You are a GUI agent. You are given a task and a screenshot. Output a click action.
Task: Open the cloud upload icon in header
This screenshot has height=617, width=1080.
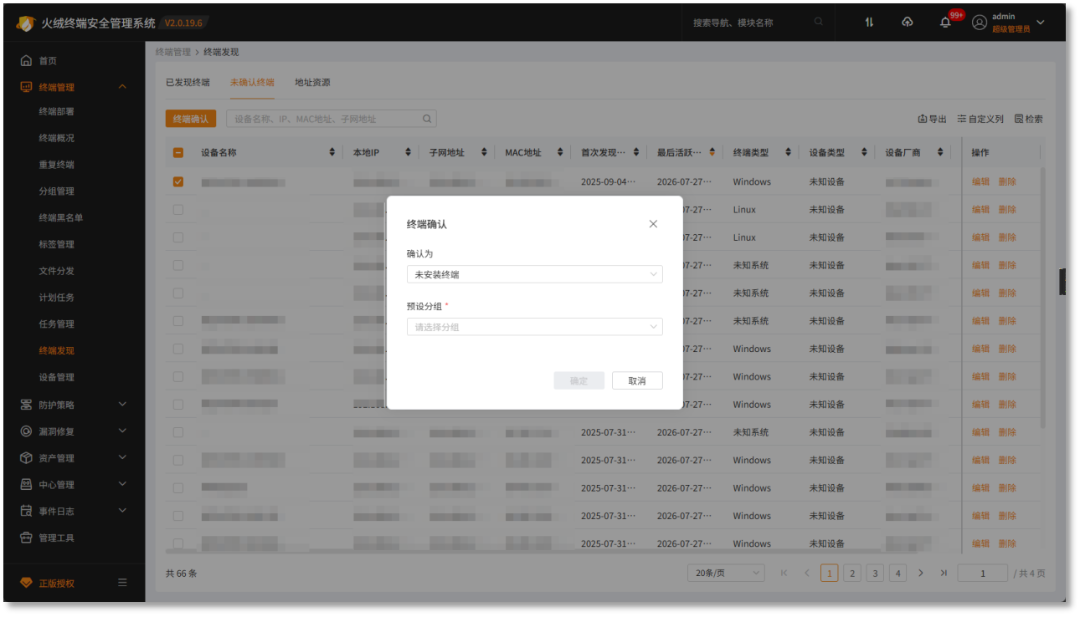907,22
